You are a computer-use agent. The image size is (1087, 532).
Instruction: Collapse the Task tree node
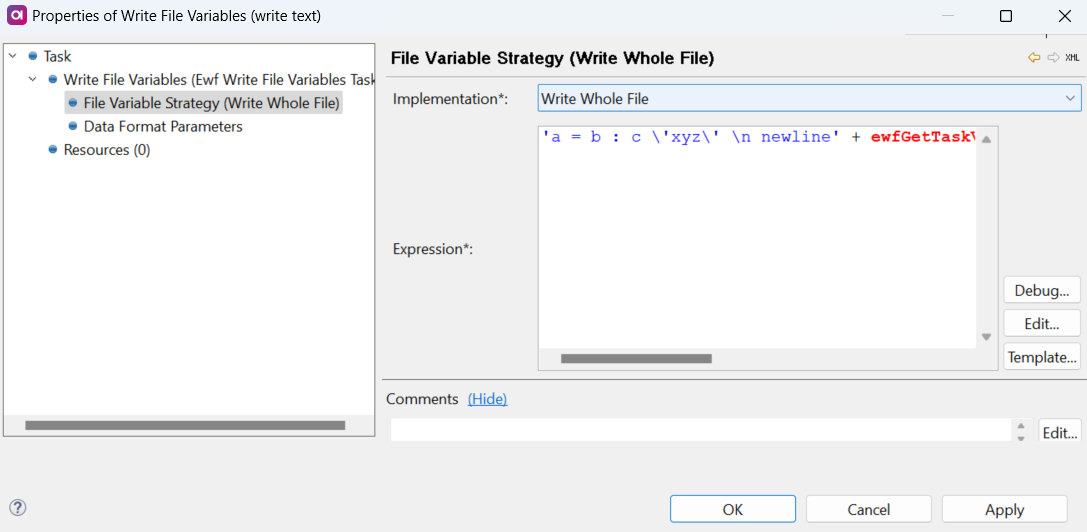[12, 57]
